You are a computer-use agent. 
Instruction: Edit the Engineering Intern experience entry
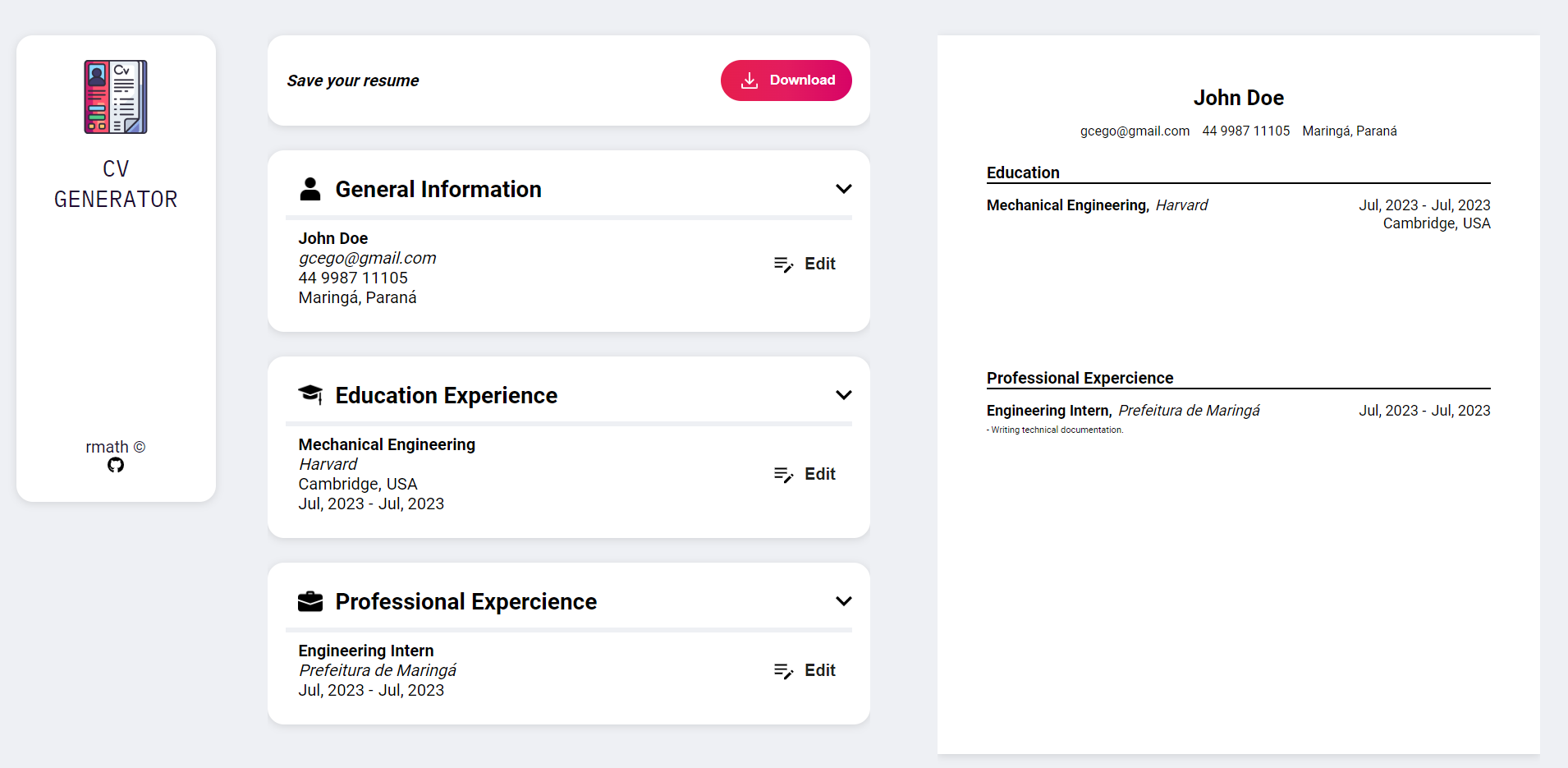pos(805,670)
